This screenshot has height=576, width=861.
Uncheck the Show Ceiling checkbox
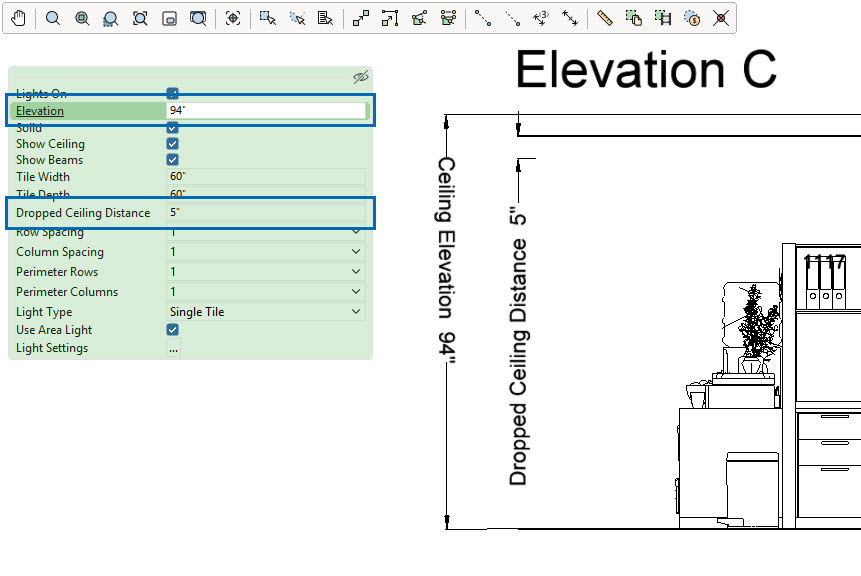tap(172, 144)
